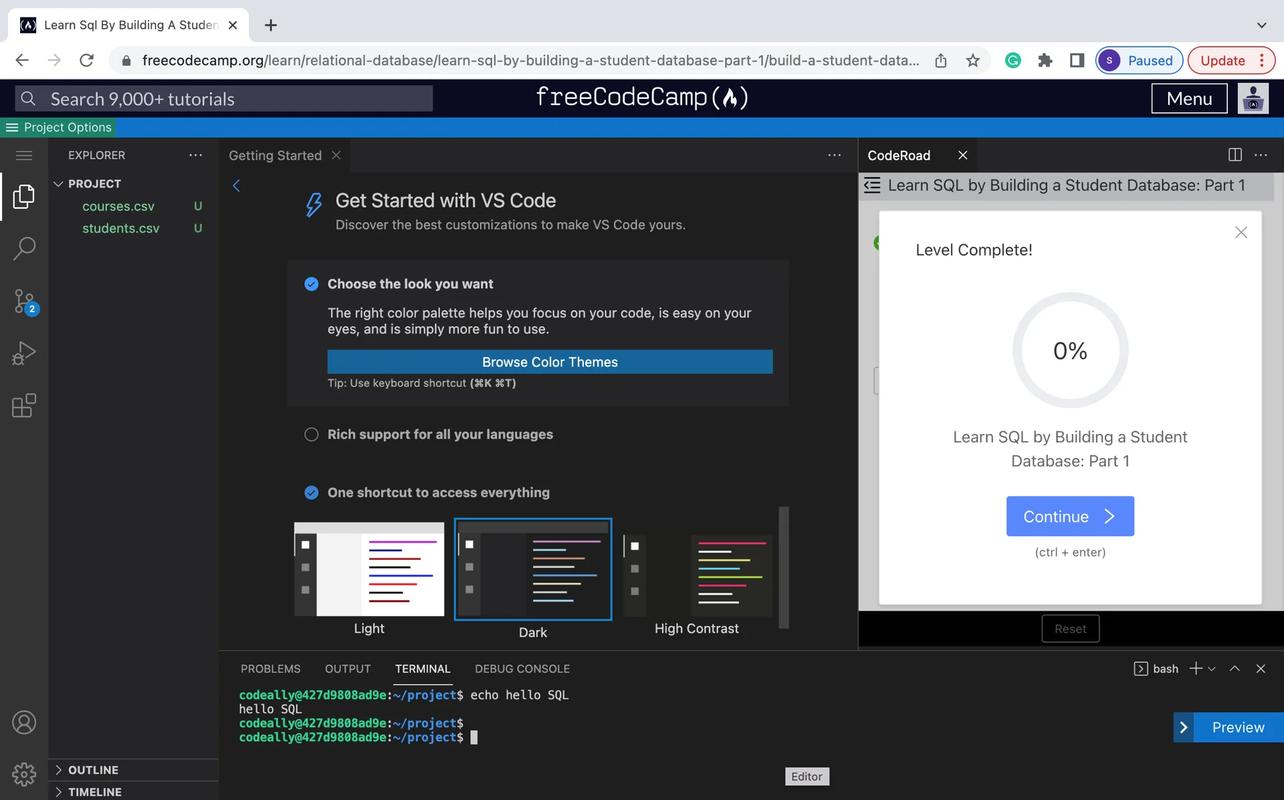
Task: Click the browser address bar URL
Action: click(x=530, y=60)
